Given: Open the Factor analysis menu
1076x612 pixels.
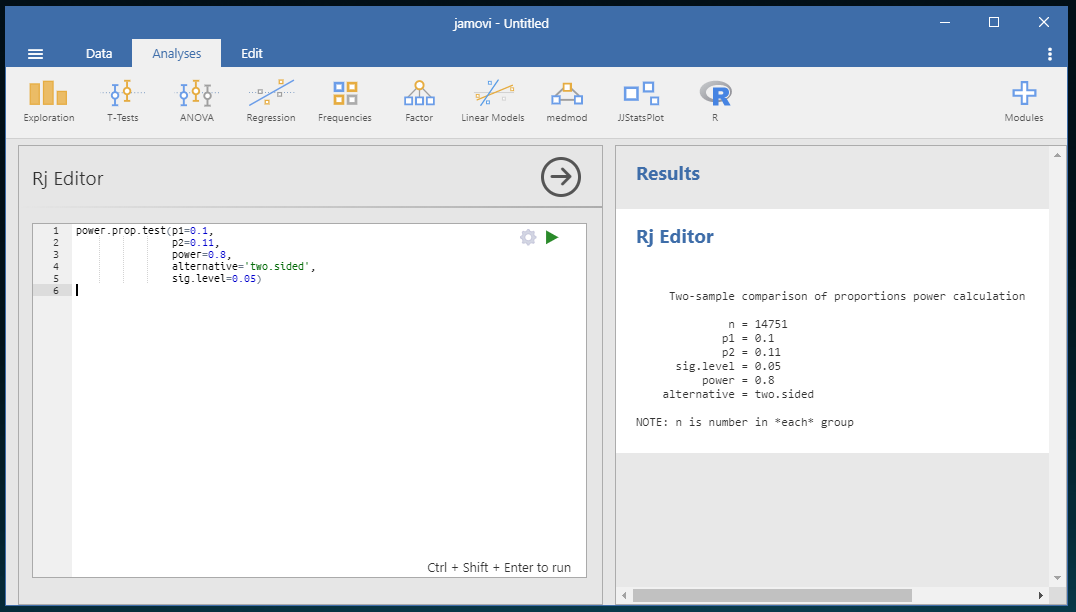Looking at the screenshot, I should (419, 102).
